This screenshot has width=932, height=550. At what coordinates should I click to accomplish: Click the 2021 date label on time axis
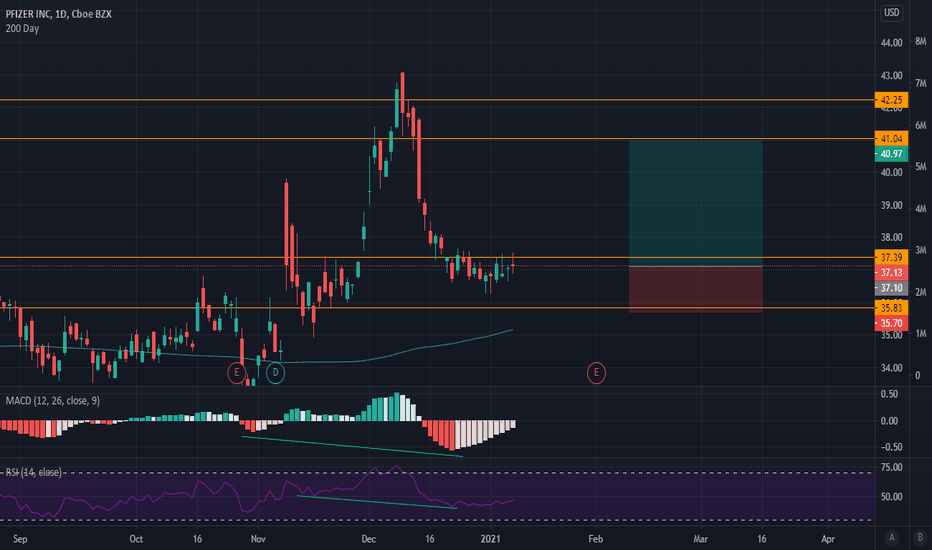(x=490, y=539)
